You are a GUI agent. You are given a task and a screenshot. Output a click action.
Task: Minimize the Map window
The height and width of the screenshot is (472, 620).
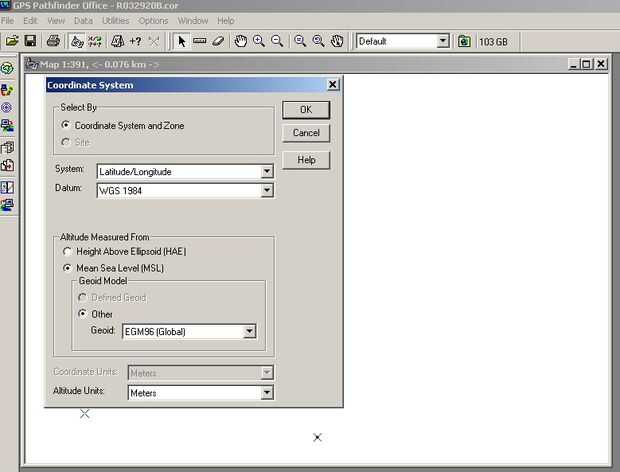point(574,64)
